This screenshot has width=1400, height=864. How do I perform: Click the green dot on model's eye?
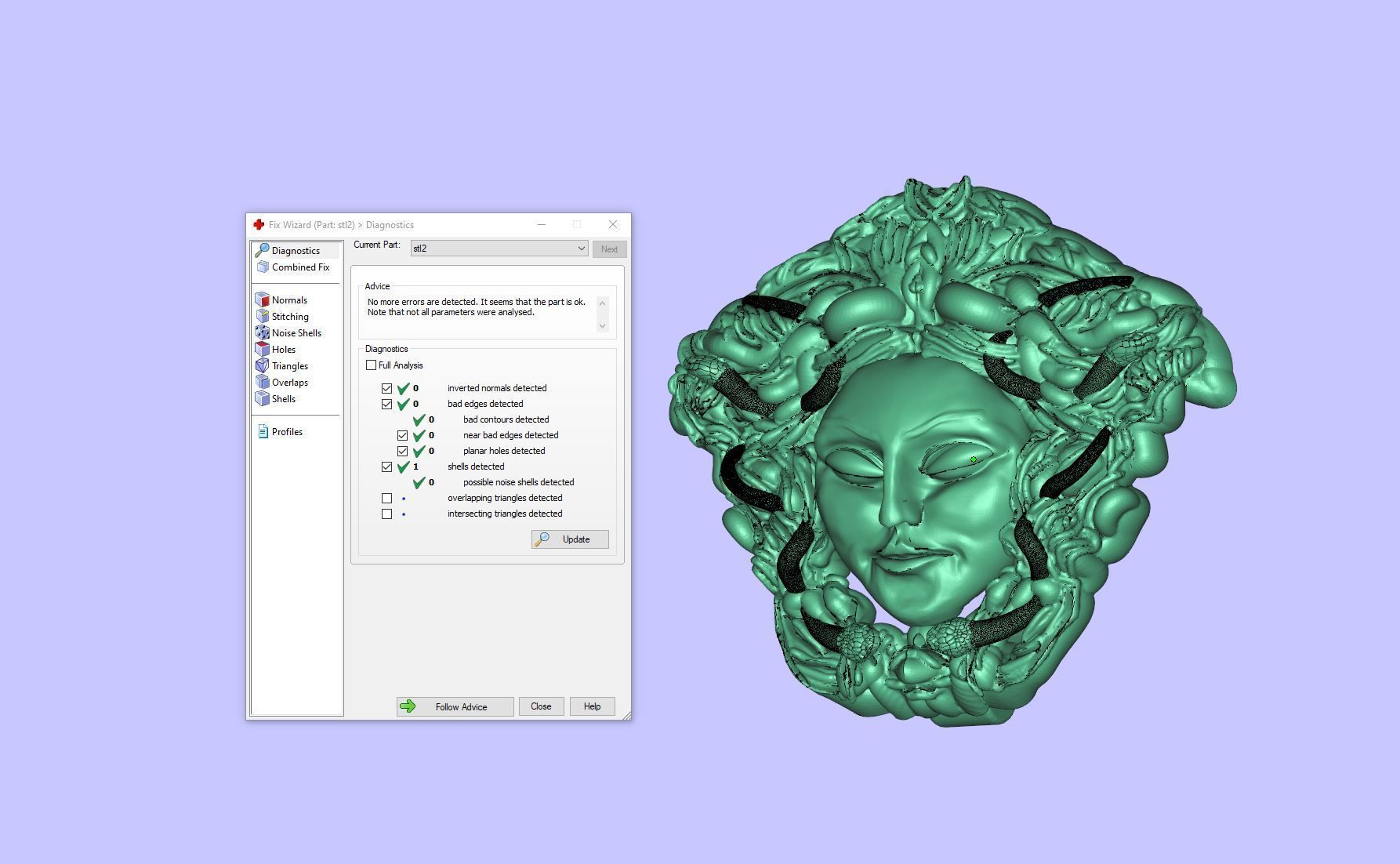coord(974,459)
